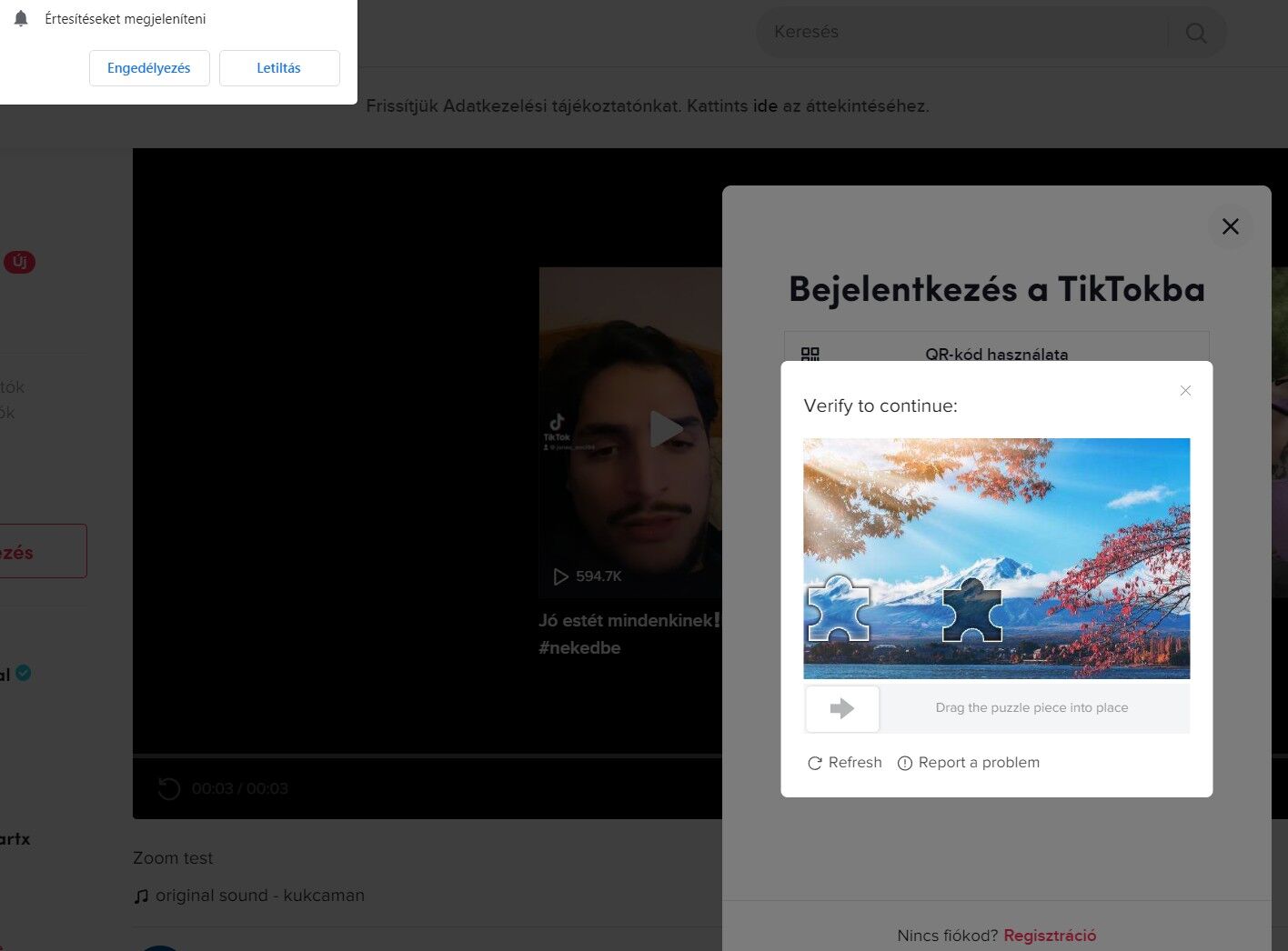This screenshot has height=951, width=1288.
Task: Close the Verify to continue captcha
Action: 1185,391
